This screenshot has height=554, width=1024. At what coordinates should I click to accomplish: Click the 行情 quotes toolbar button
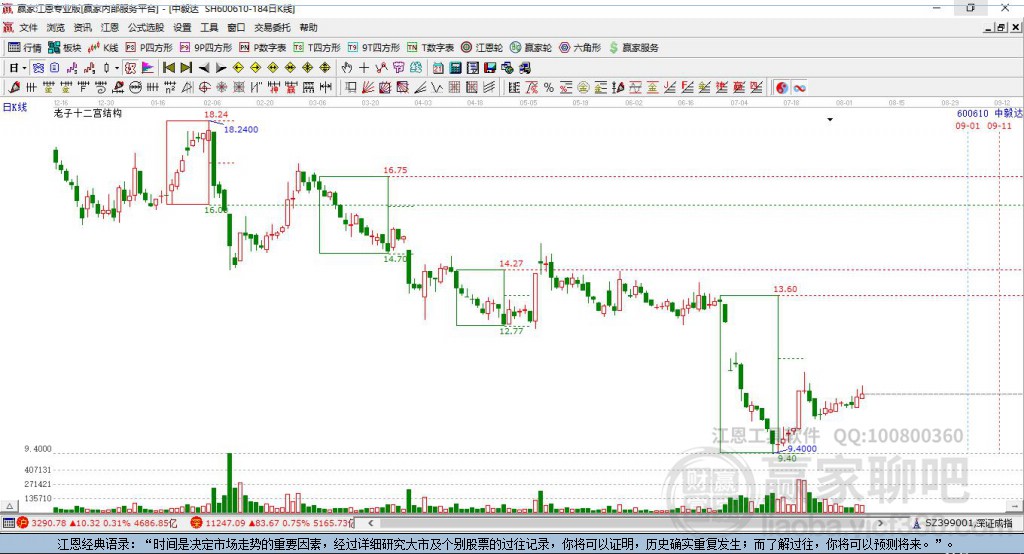click(x=24, y=48)
